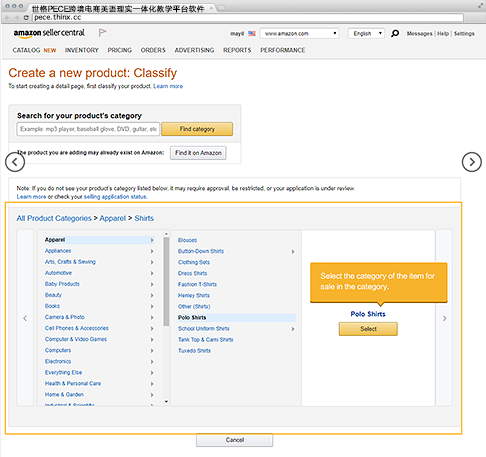486x457 pixels.
Task: Click the Find category button
Action: pos(197,129)
